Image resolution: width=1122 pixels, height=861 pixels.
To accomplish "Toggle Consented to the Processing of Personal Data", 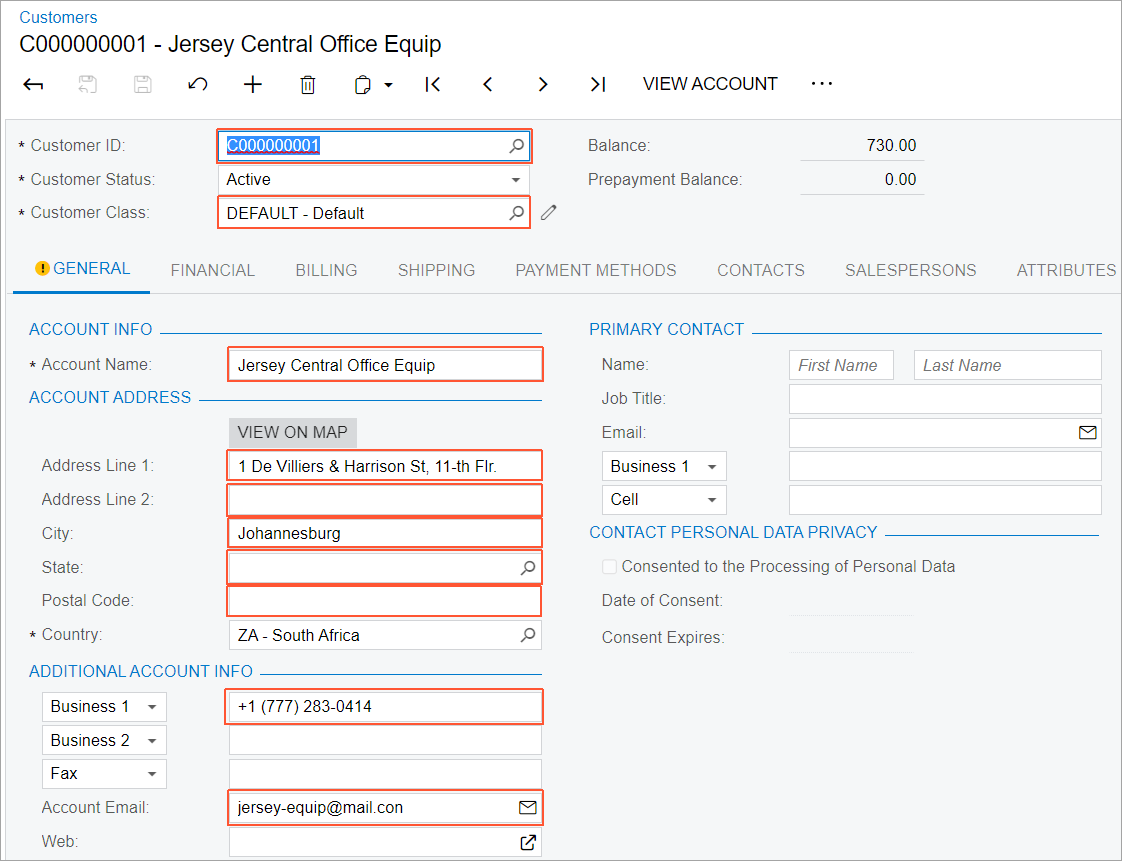I will click(x=609, y=567).
